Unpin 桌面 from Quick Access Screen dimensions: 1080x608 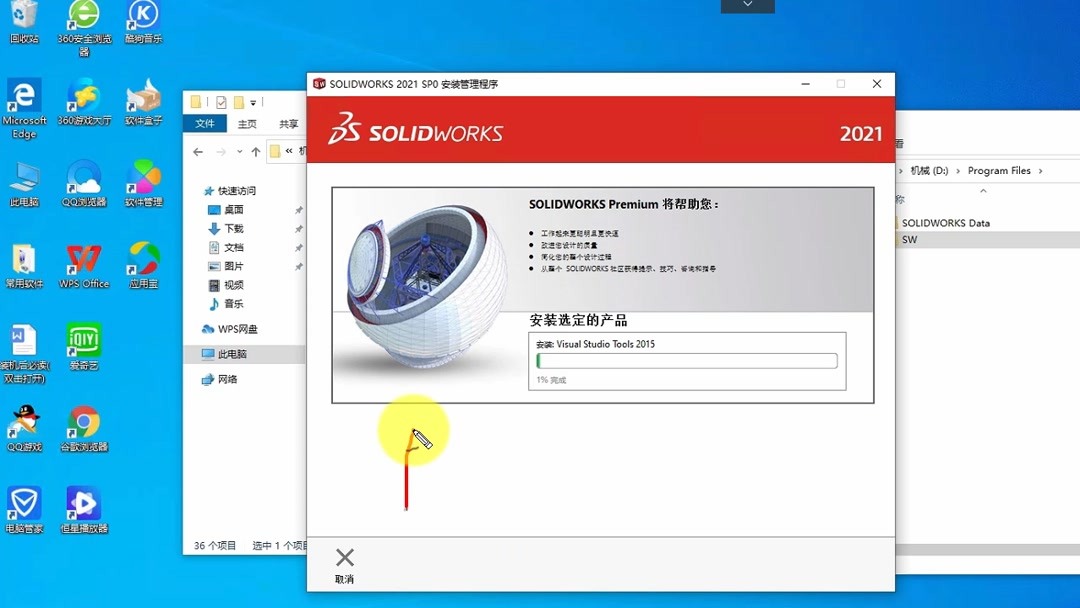[x=300, y=210]
